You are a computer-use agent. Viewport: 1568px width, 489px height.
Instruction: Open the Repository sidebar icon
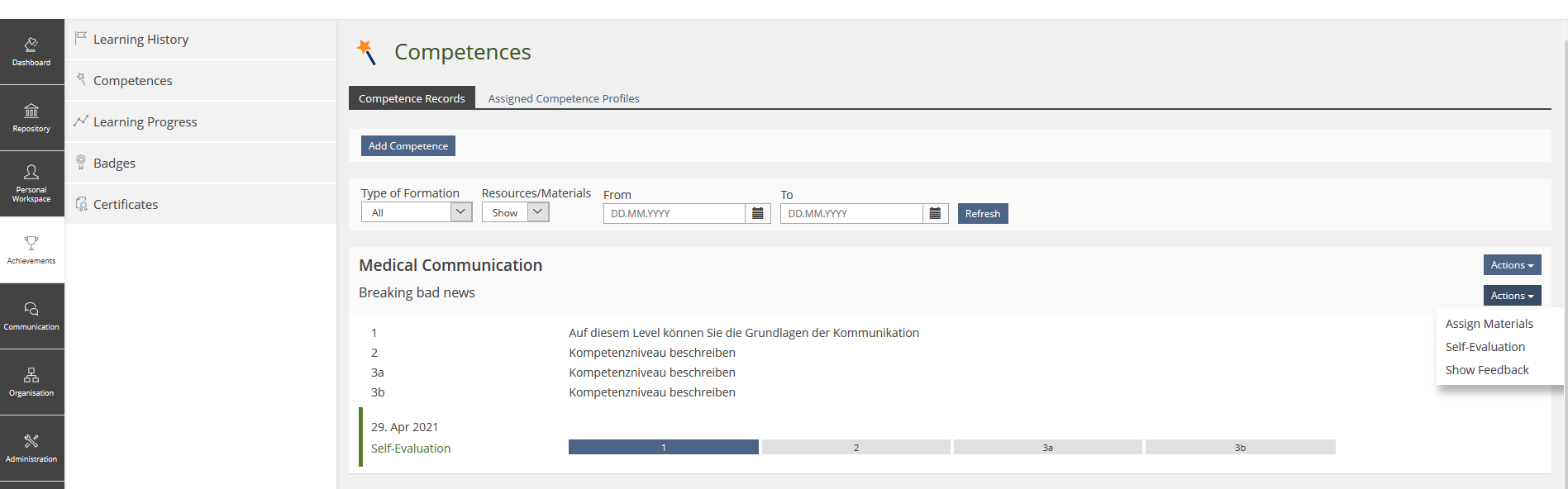(31, 117)
